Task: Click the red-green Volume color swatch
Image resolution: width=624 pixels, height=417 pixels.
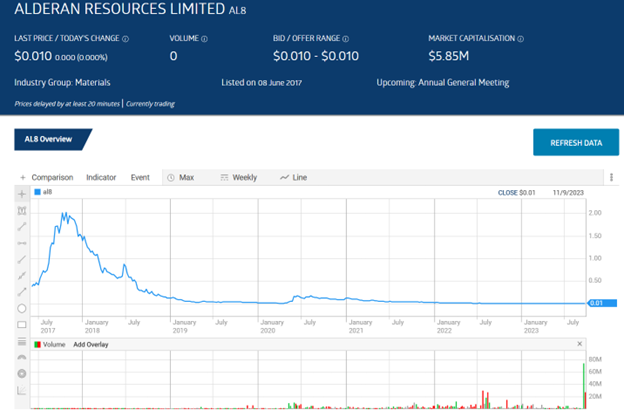Action: [x=37, y=345]
